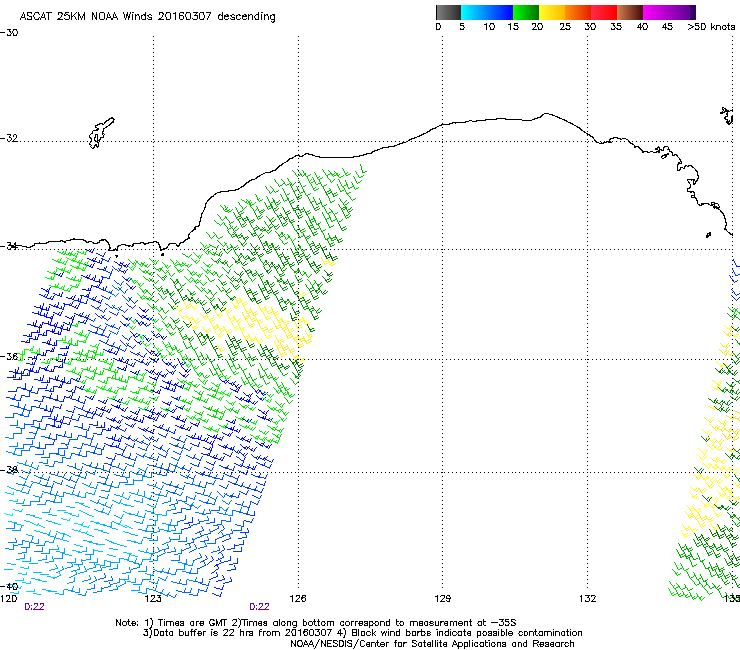Click the latitude label '-38'
Screen dimensions: 740x650
pos(9,470)
